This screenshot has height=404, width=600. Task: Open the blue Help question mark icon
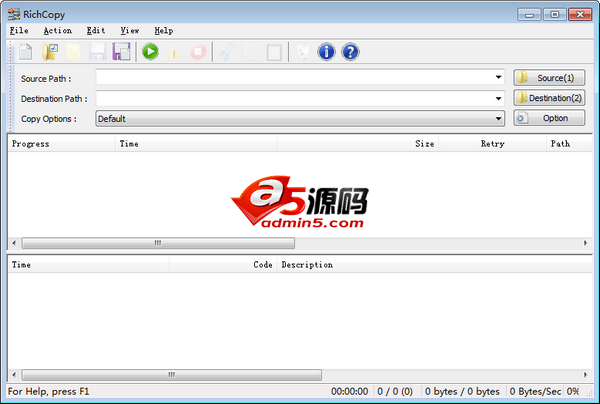click(x=350, y=52)
